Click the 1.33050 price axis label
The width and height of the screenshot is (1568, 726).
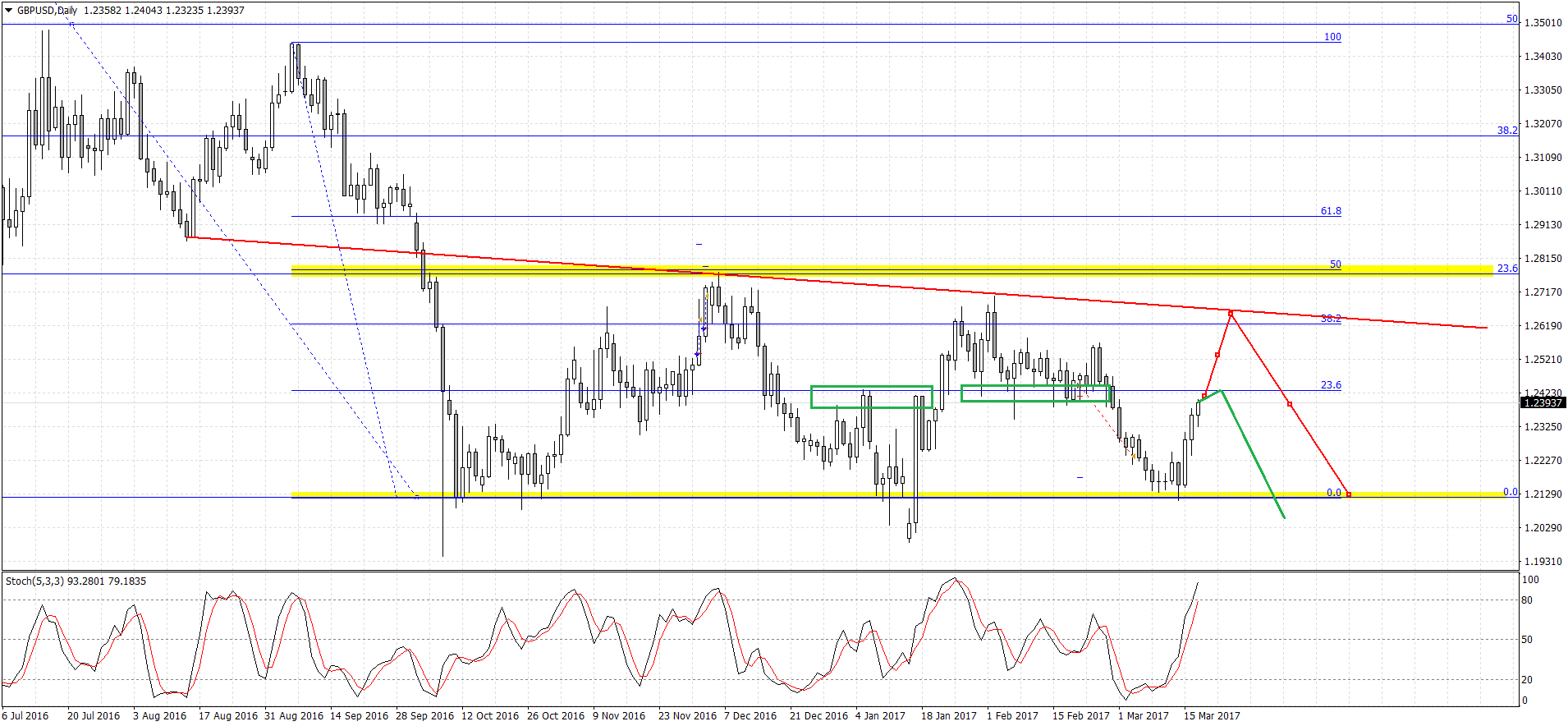pyautogui.click(x=1543, y=90)
